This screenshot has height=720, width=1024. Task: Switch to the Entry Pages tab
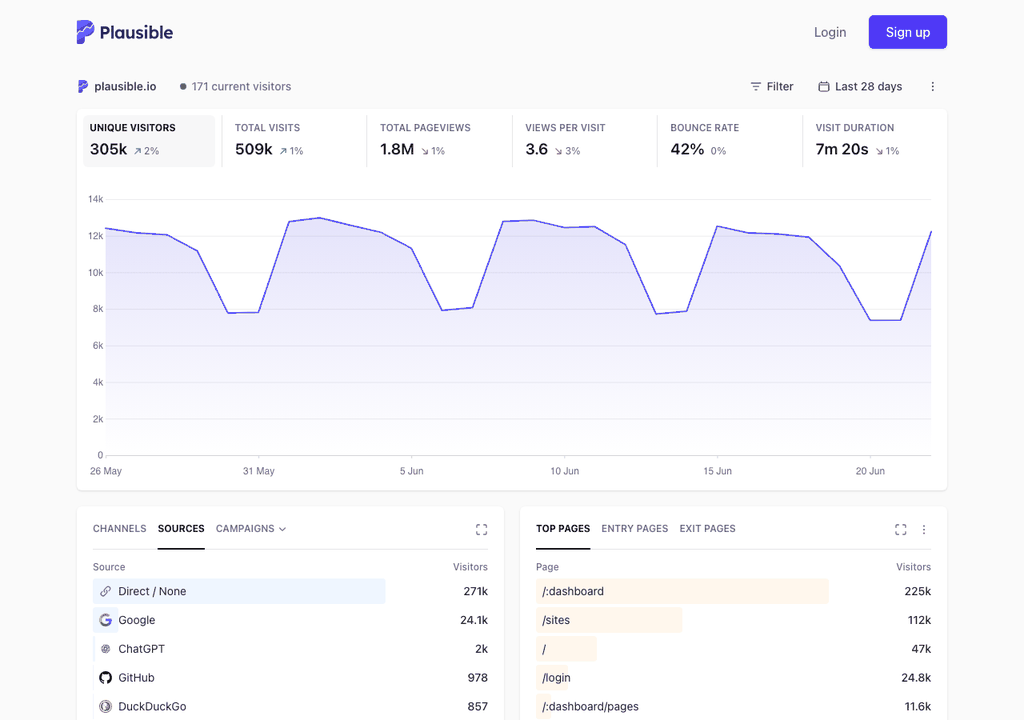tap(635, 529)
